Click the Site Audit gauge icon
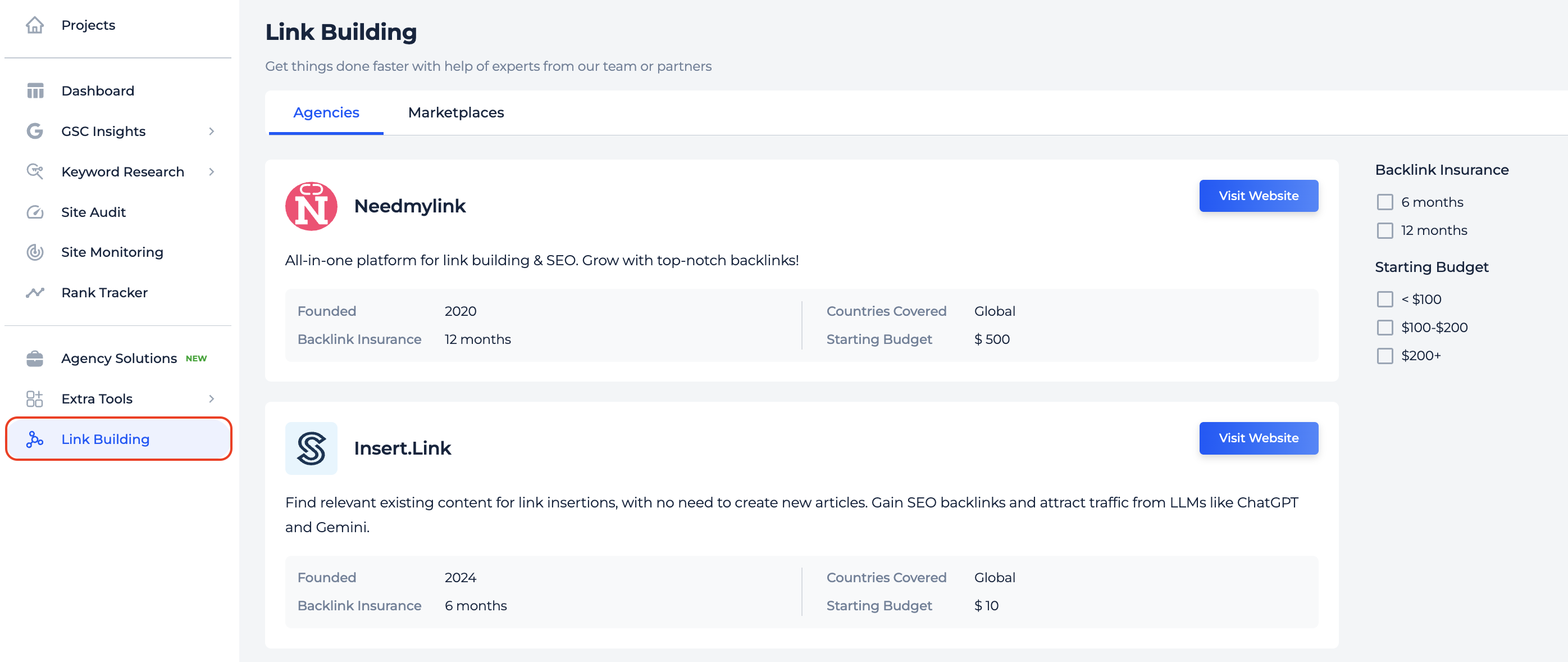This screenshot has height=662, width=1568. [x=35, y=212]
